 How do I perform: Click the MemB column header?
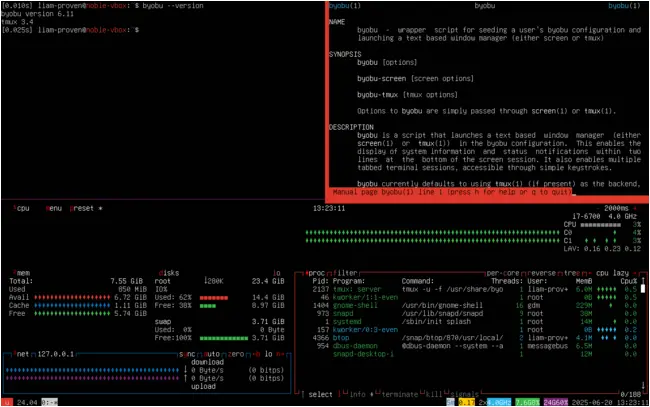tap(584, 281)
